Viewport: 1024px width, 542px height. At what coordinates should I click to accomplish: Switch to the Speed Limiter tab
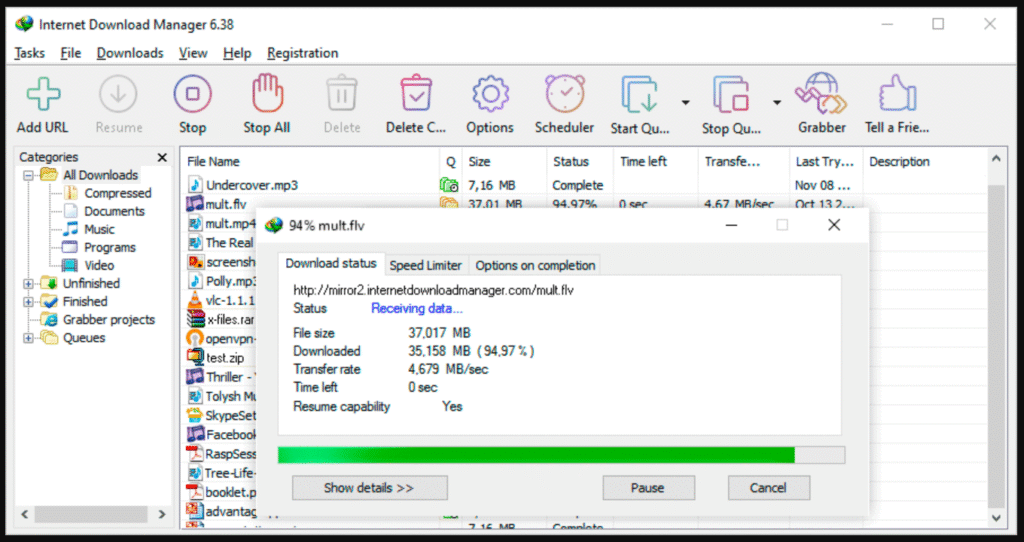[425, 265]
